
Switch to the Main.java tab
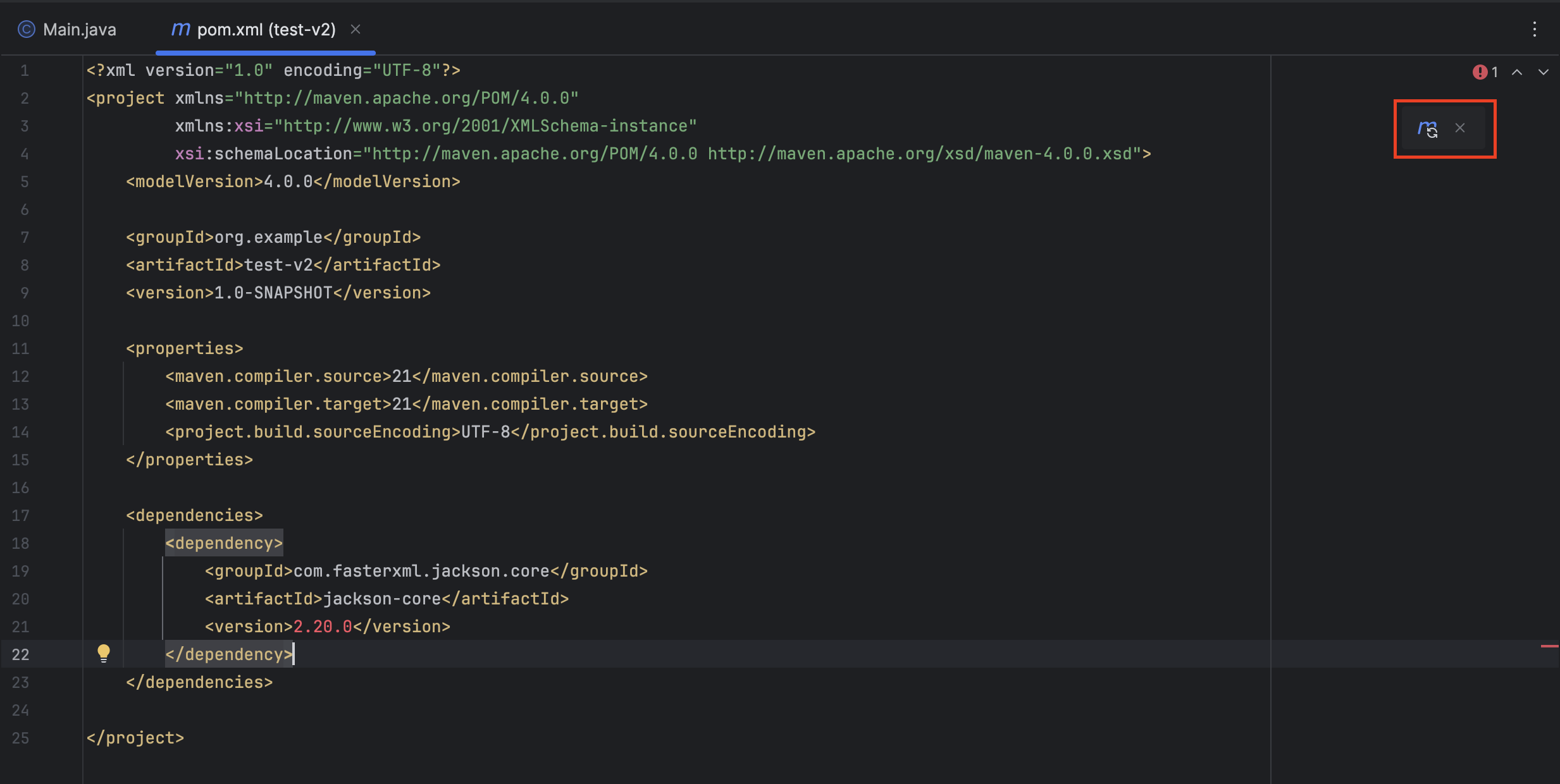pyautogui.click(x=80, y=29)
